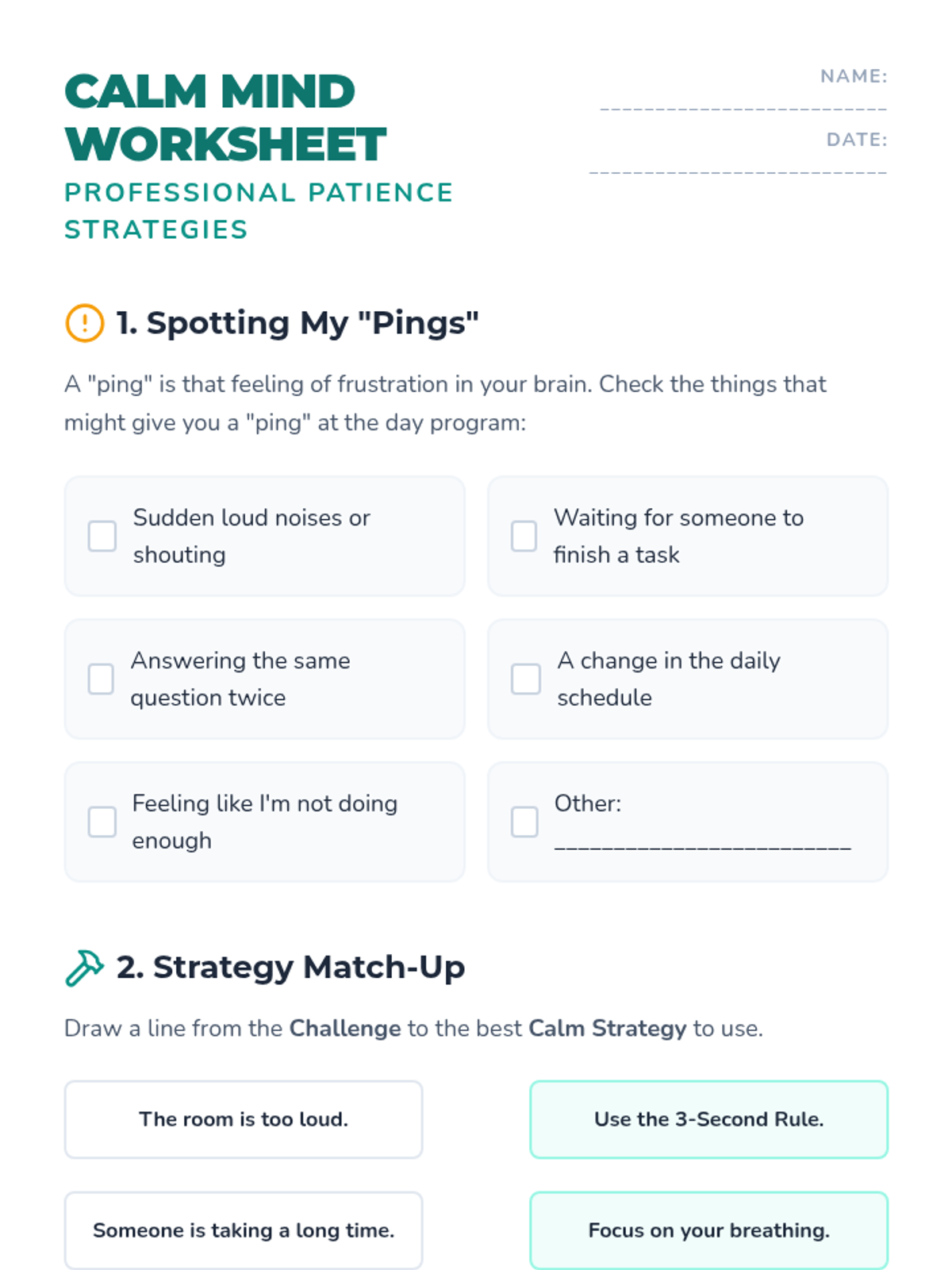Enable the 'Other:' checkbox
Image resolution: width=952 pixels, height=1270 pixels.
524,822
